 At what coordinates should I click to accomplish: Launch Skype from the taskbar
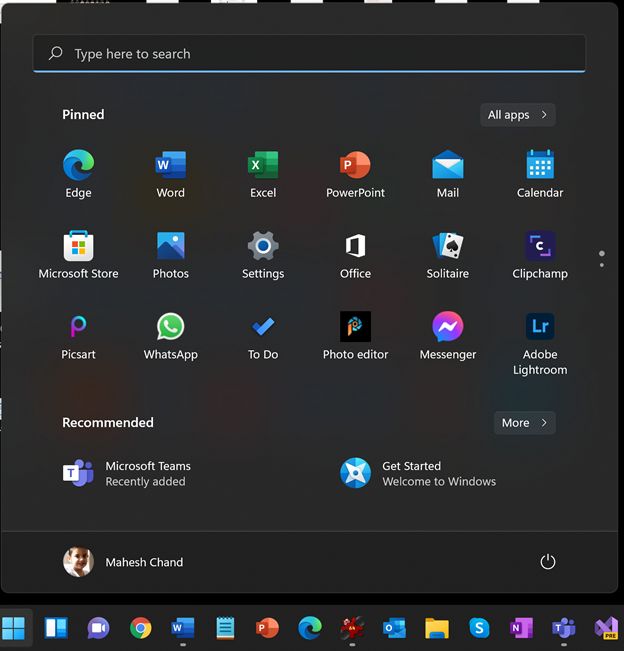479,627
